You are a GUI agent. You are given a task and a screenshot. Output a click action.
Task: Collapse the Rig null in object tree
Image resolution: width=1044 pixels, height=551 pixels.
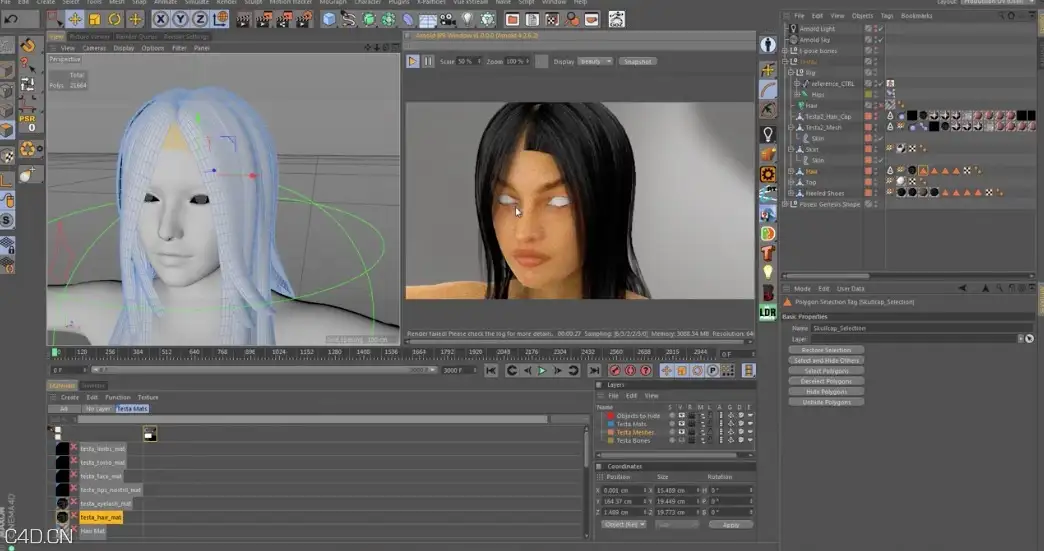click(791, 73)
